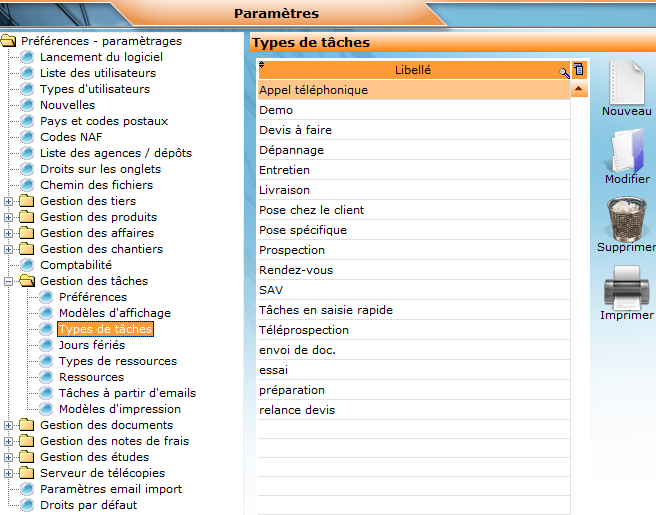
Task: Select the Demo task type row
Action: (414, 110)
